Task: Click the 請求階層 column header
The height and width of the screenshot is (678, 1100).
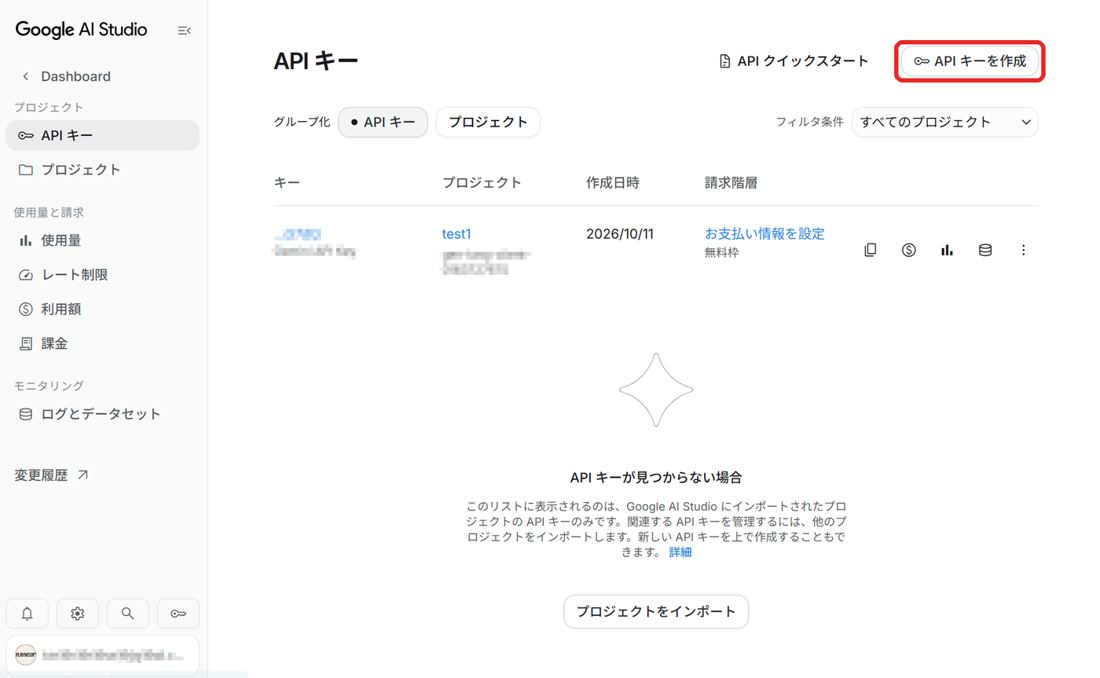Action: [731, 182]
